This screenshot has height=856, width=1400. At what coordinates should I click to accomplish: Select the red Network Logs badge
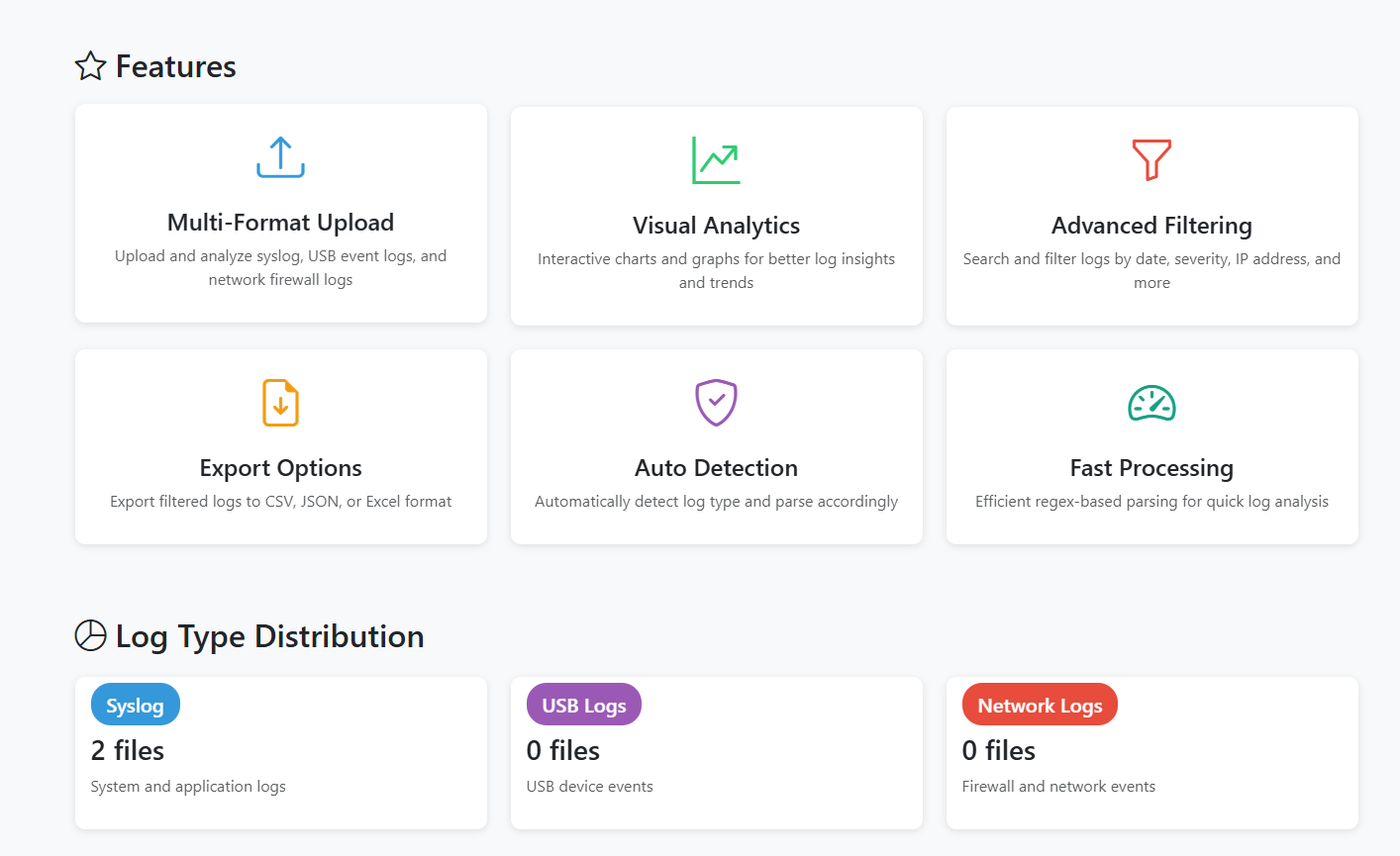coord(1040,705)
